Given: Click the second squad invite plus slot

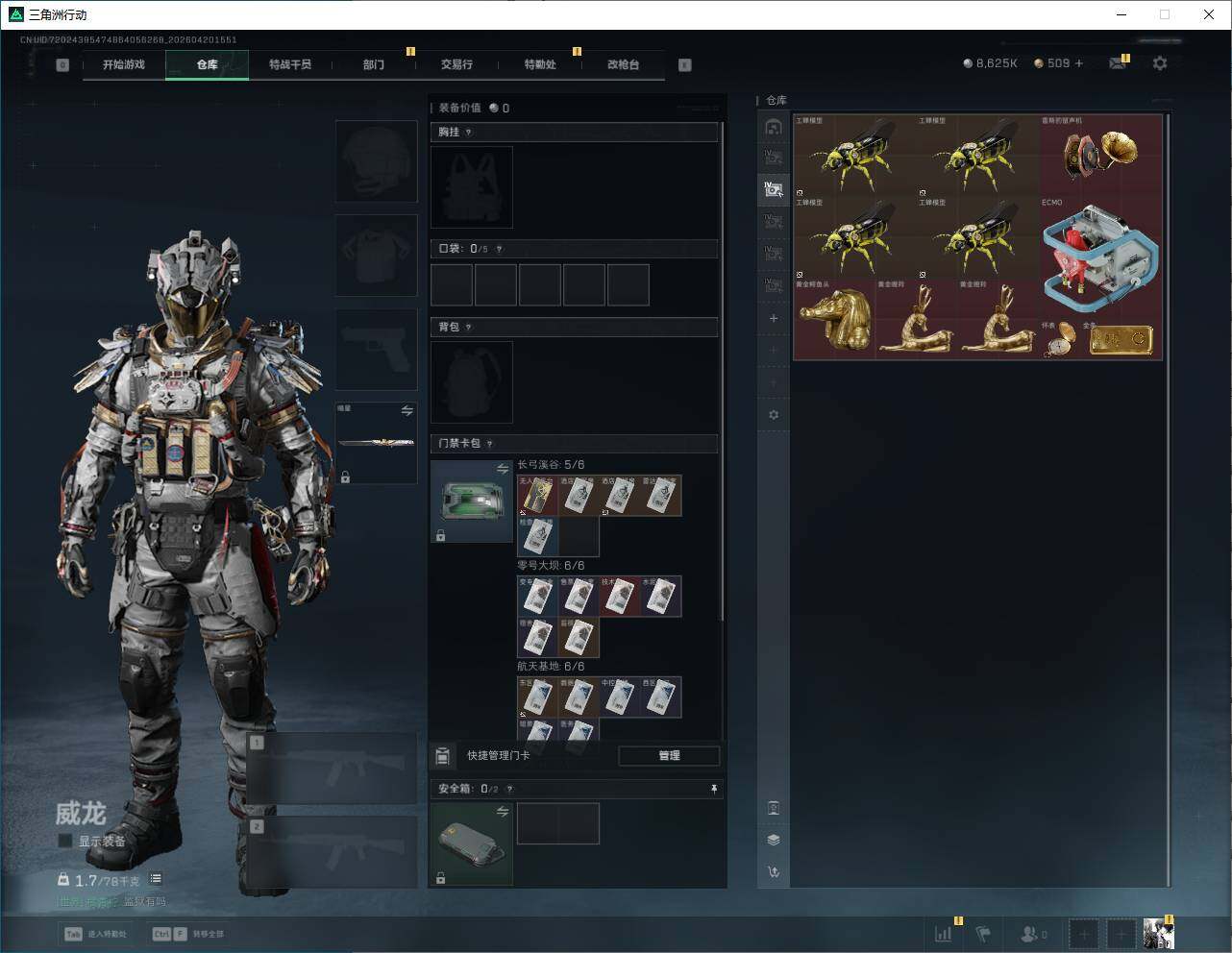Looking at the screenshot, I should (x=1121, y=933).
